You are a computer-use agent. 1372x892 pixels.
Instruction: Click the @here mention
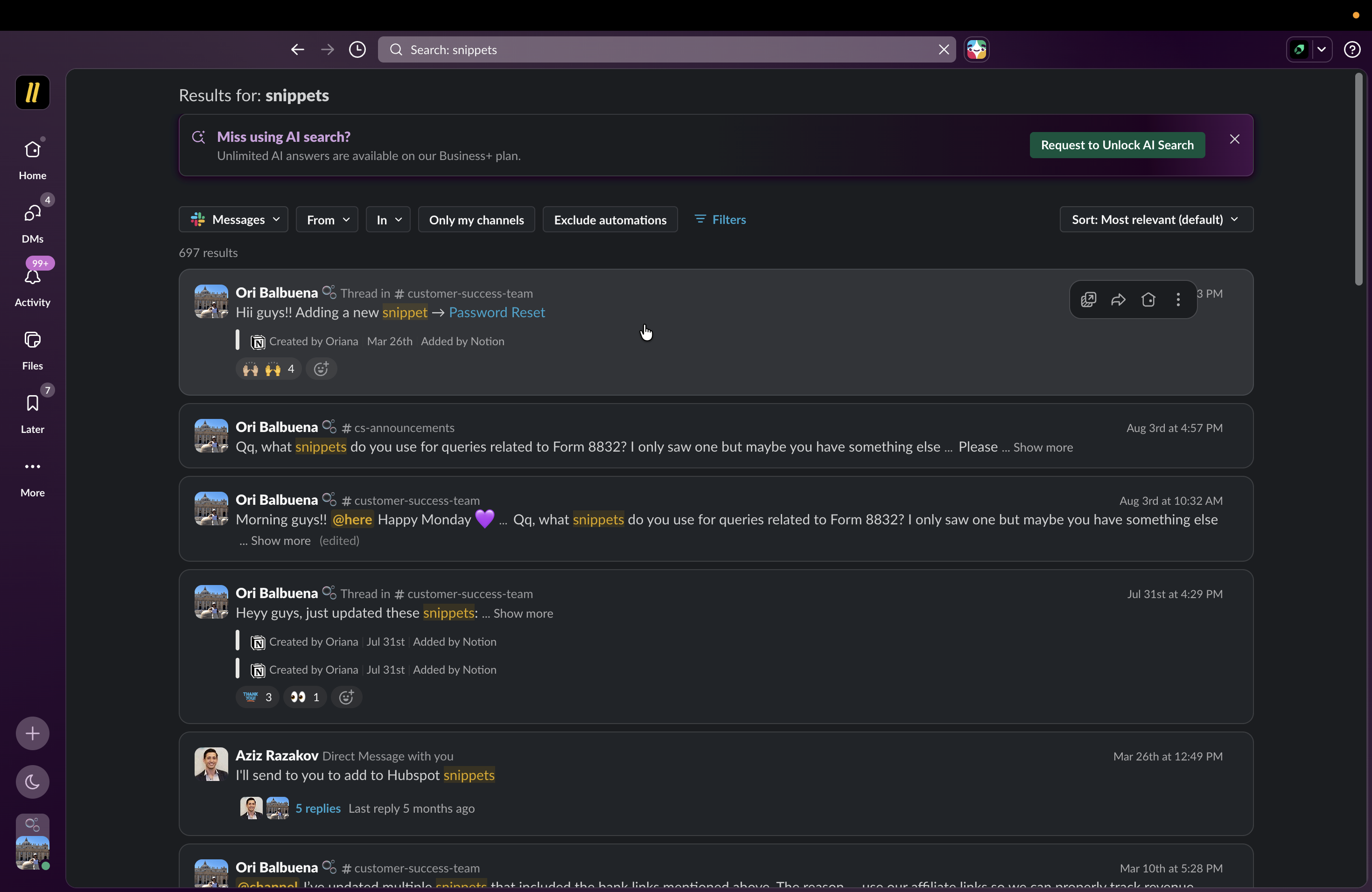(352, 520)
